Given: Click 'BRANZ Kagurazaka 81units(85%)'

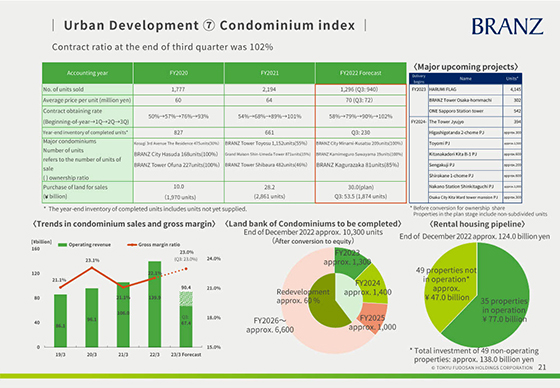Looking at the screenshot, I should click(358, 165).
